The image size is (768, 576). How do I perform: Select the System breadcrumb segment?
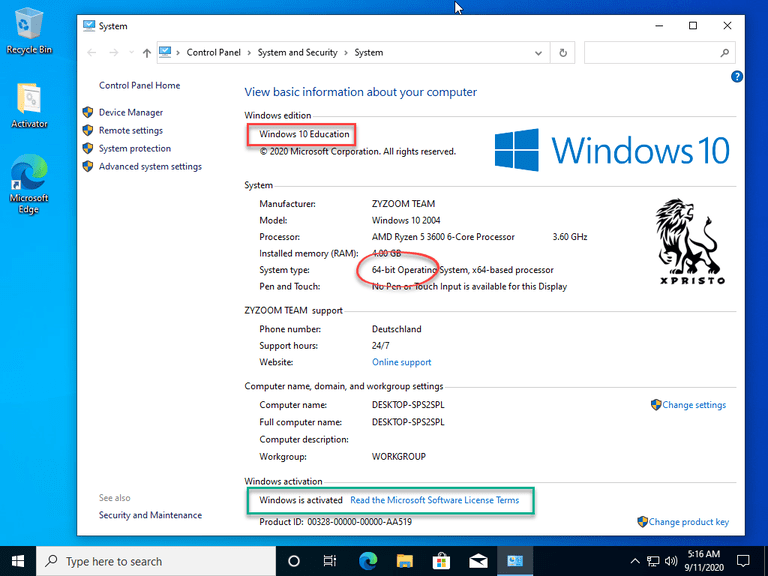click(x=369, y=52)
